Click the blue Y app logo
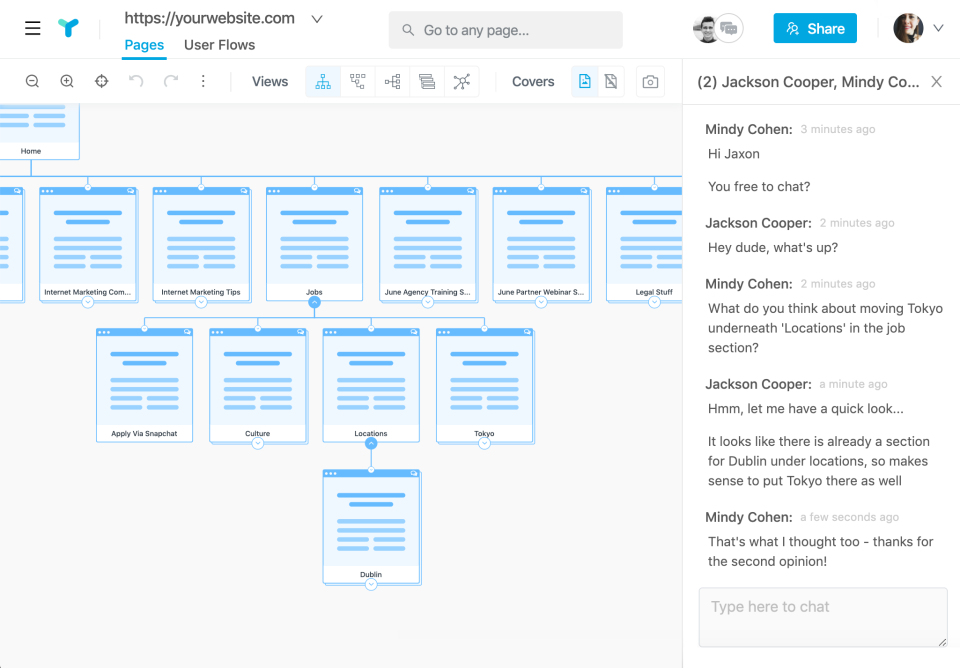This screenshot has height=668, width=960. [x=69, y=28]
